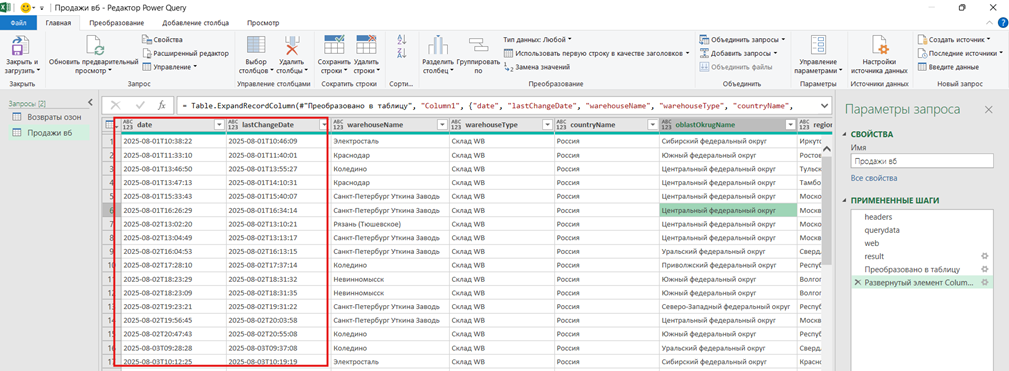Open filter dropdown of warehouseName column
The image size is (1009, 371).
442,125
